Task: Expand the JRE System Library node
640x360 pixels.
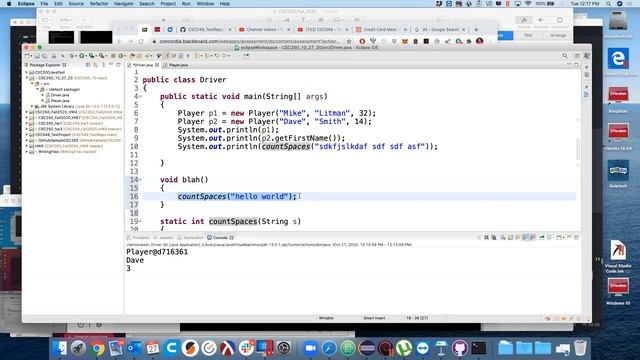Action: coord(32,106)
